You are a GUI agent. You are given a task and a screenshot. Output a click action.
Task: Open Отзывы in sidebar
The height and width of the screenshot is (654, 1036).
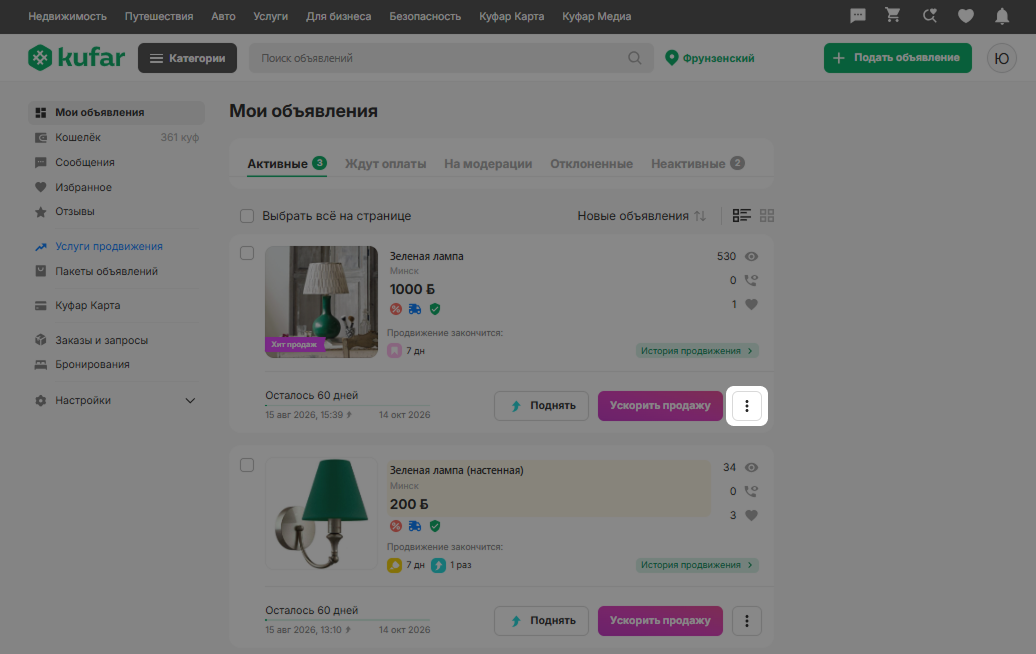75,211
